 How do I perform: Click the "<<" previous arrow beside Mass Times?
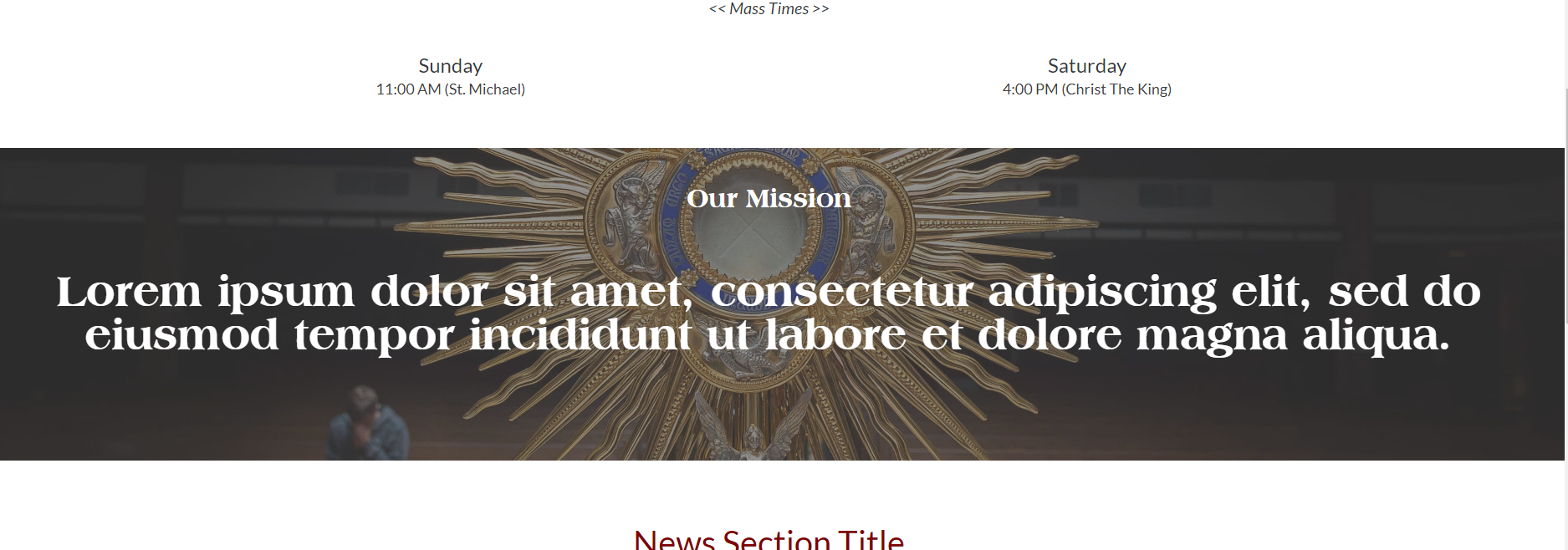717,9
